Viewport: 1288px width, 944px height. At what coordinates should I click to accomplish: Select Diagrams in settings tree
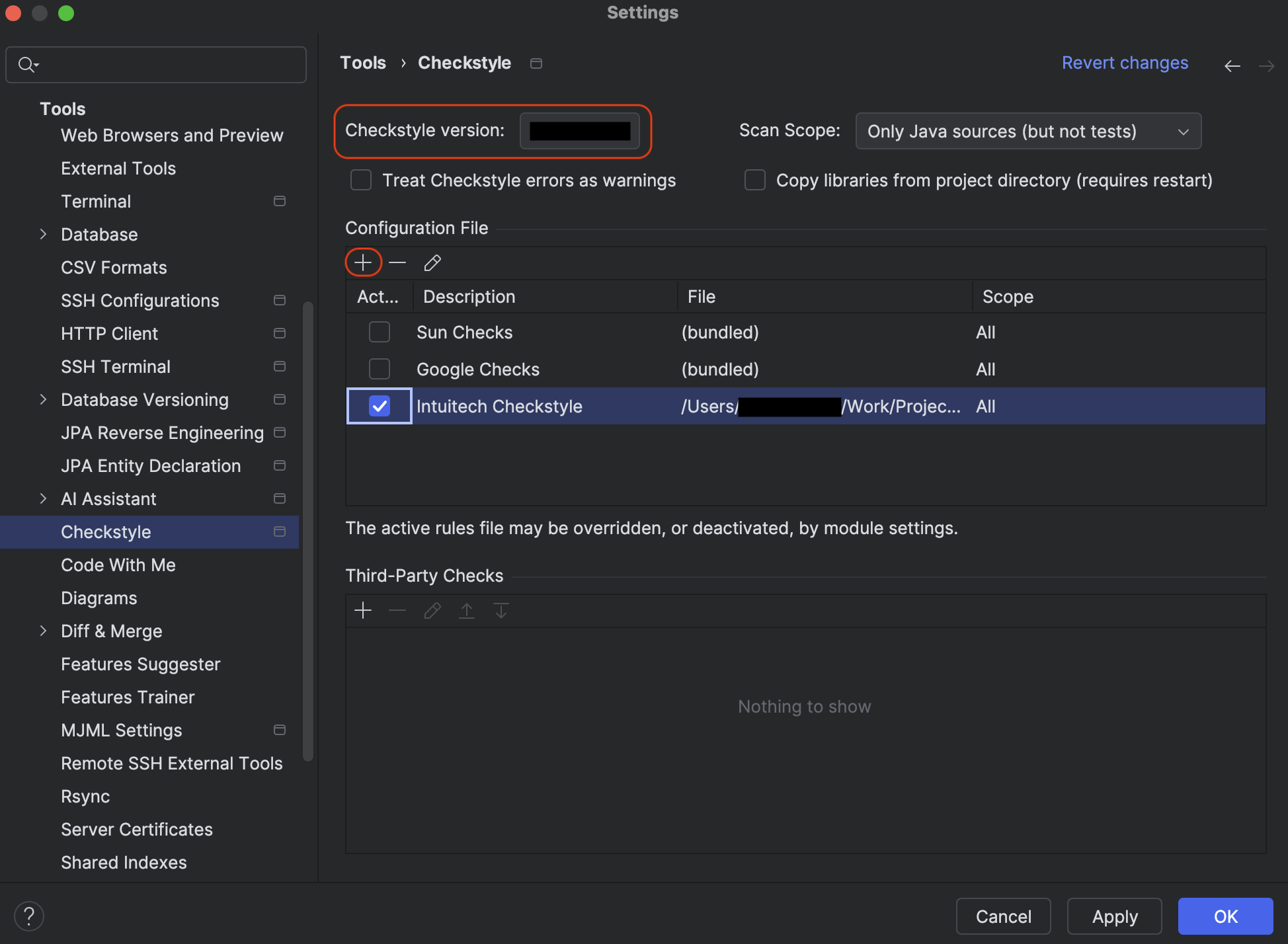[99, 598]
